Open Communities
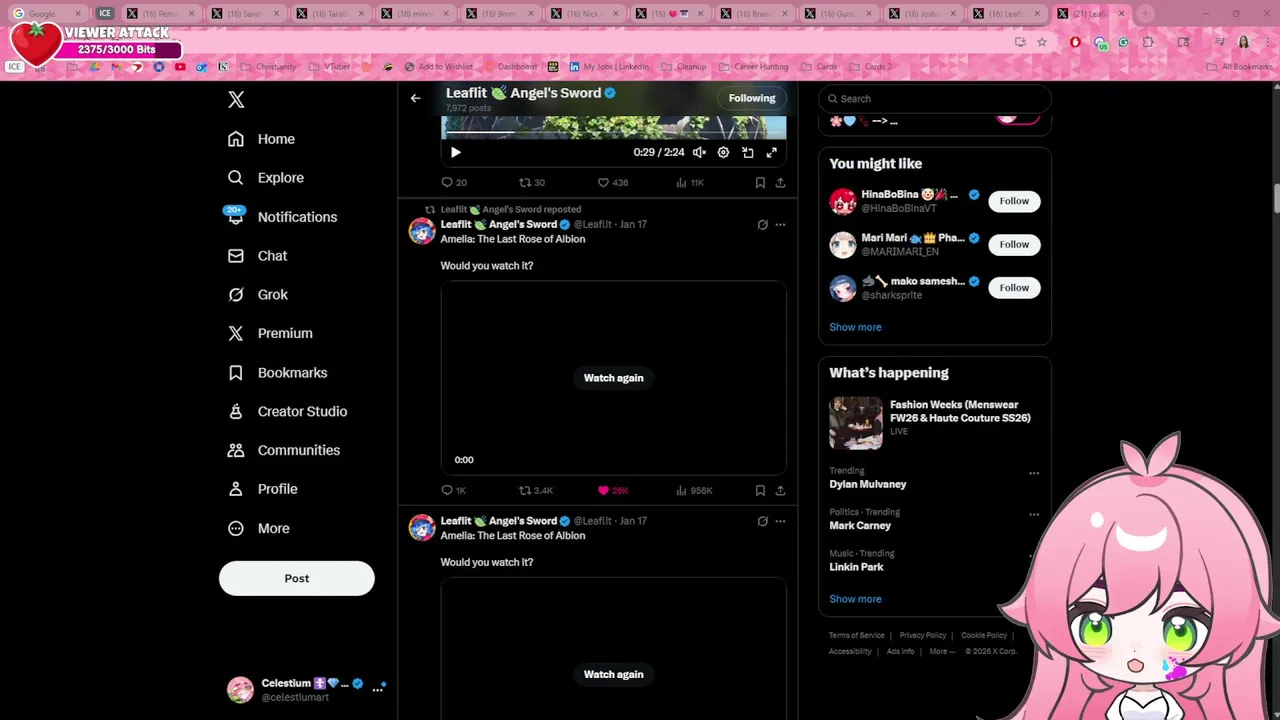This screenshot has height=720, width=1280. [x=283, y=450]
